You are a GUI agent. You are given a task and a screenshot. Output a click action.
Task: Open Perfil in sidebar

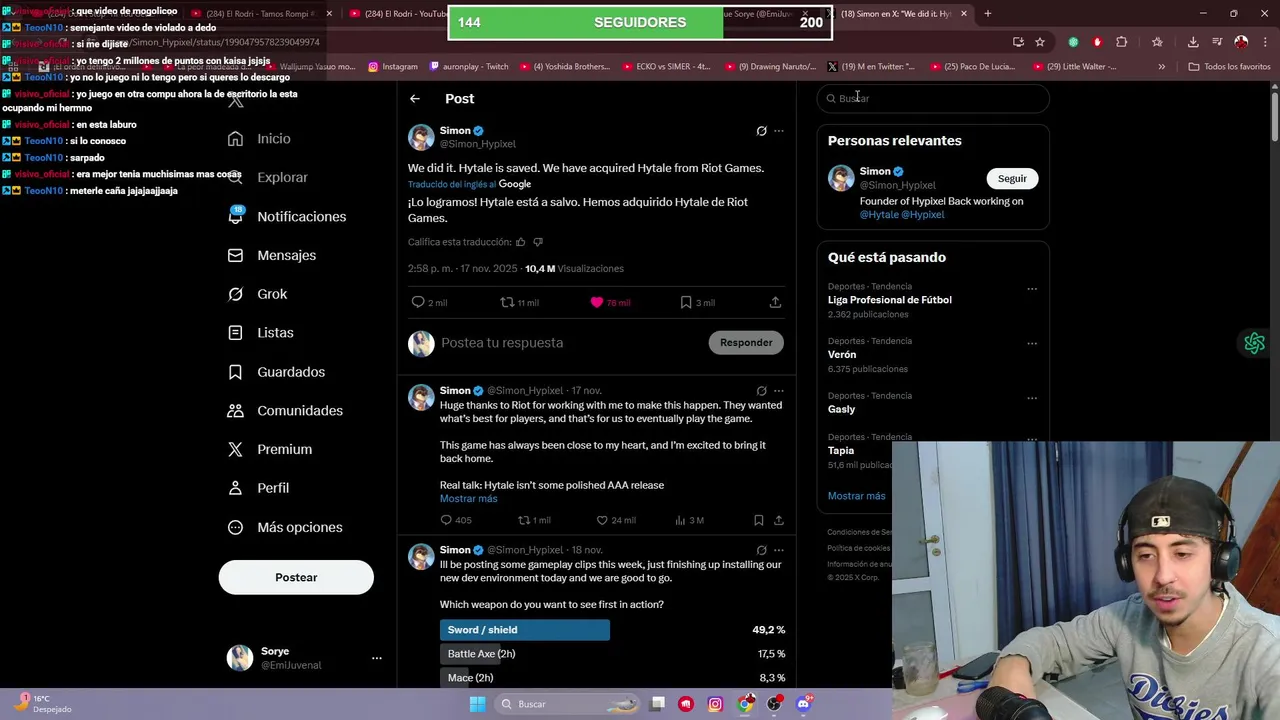click(258, 488)
